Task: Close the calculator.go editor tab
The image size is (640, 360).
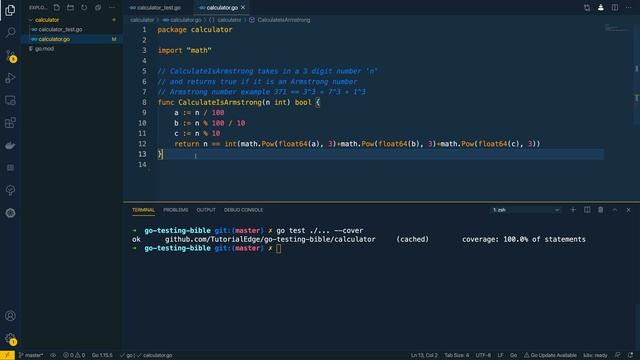Action: point(243,7)
